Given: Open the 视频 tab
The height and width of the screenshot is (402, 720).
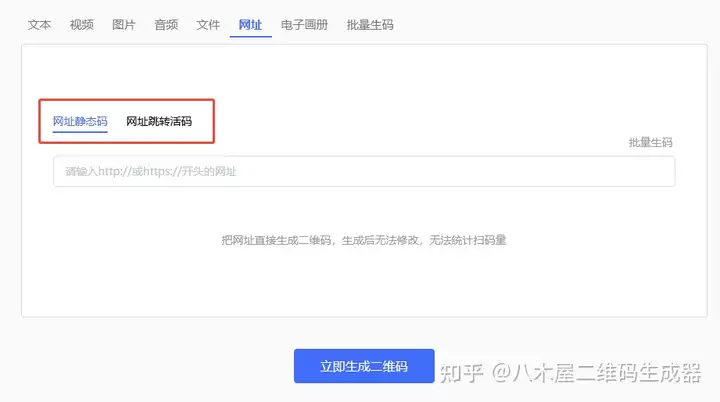Looking at the screenshot, I should point(81,25).
